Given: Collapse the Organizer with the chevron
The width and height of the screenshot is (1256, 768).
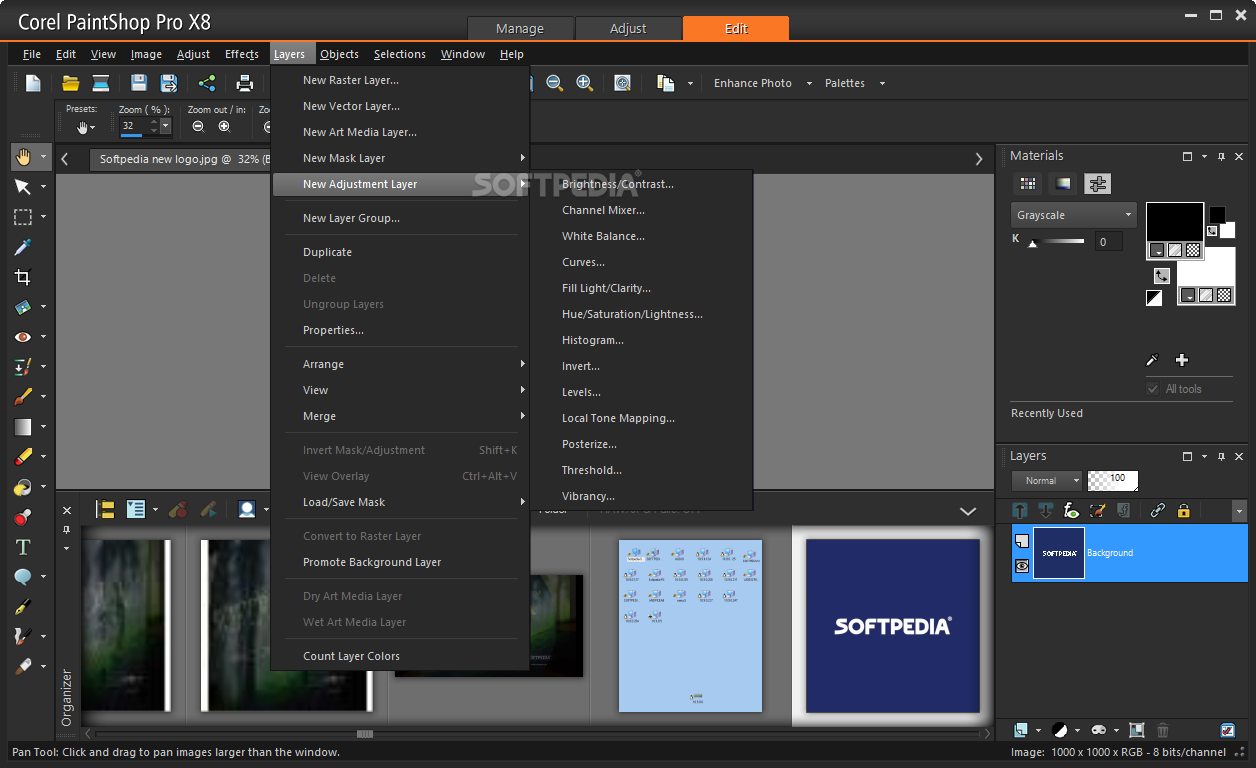Looking at the screenshot, I should (x=968, y=511).
